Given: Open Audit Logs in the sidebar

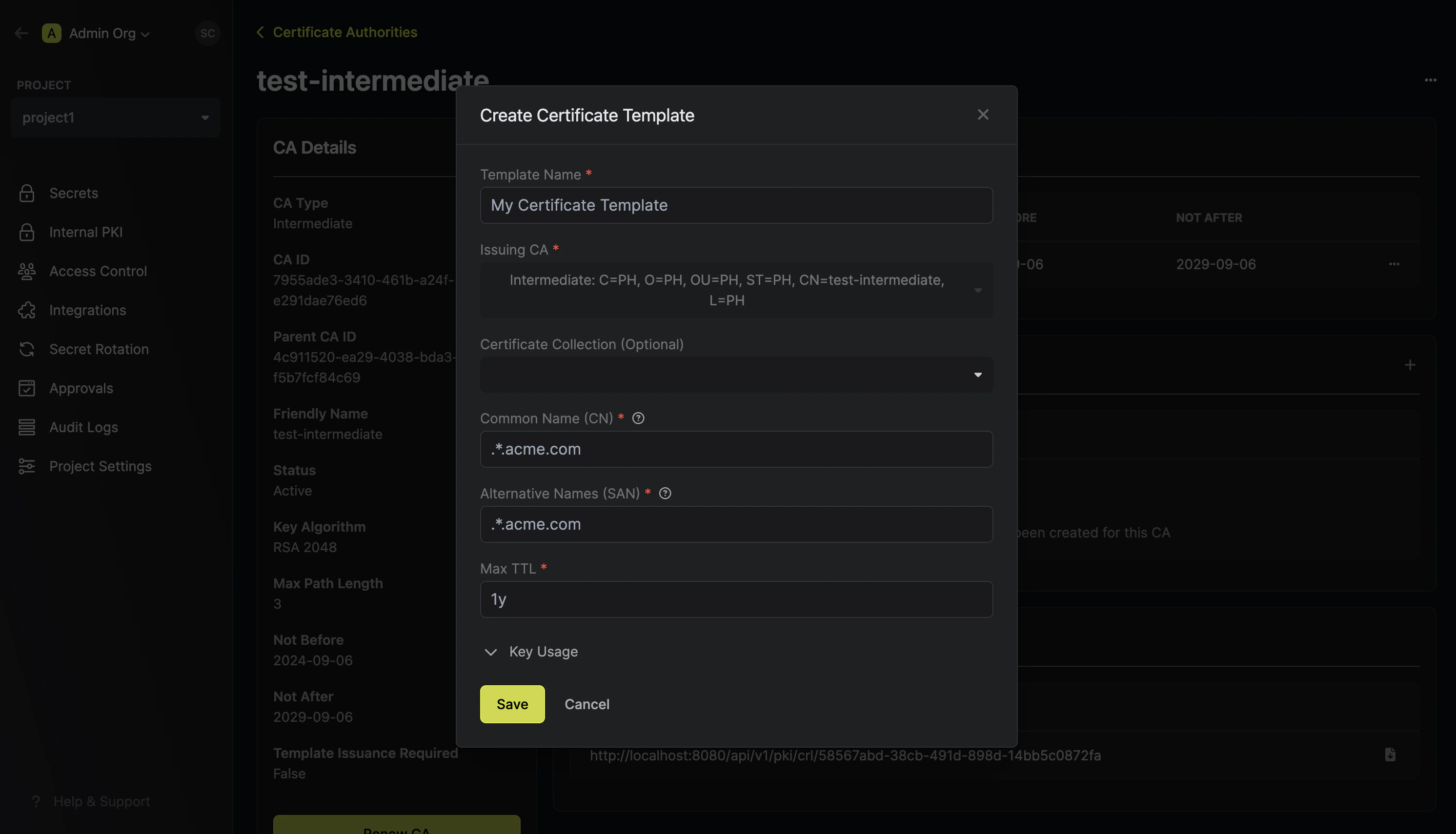Looking at the screenshot, I should [83, 427].
